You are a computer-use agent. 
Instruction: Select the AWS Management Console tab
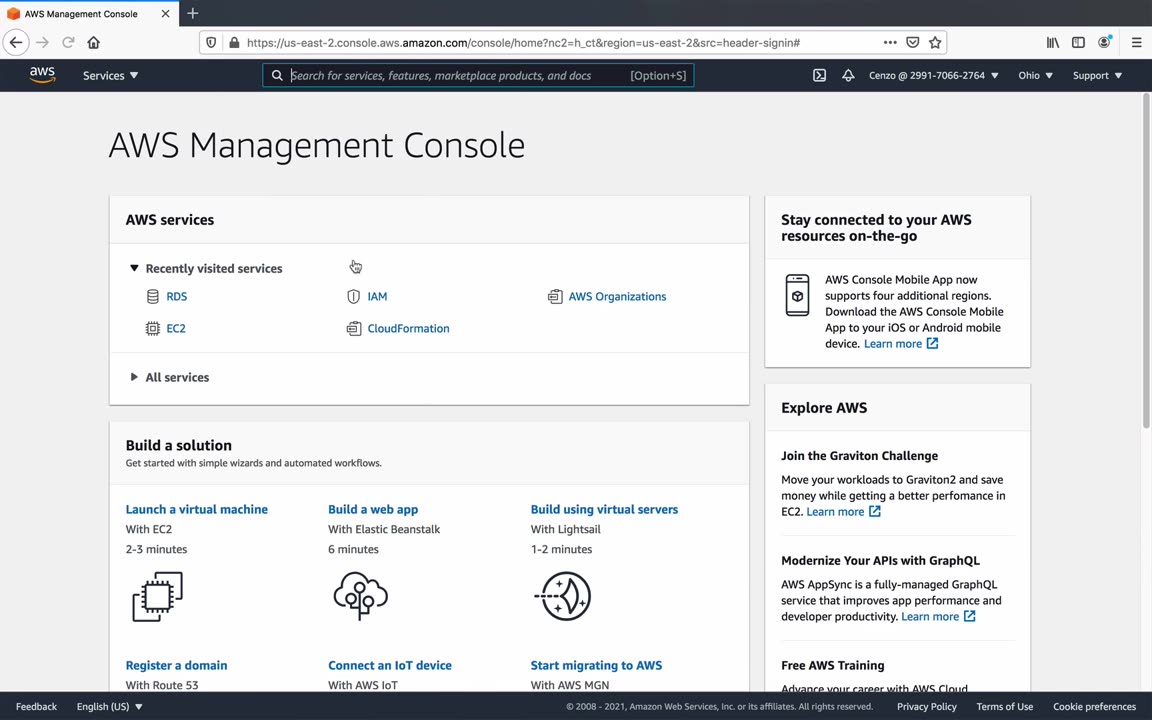81,14
